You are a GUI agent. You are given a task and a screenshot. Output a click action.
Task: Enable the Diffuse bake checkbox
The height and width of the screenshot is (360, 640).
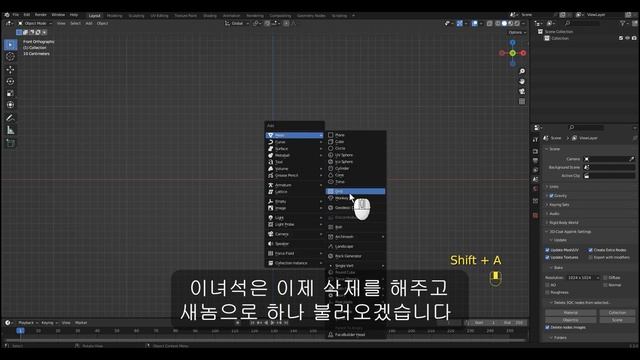coord(605,278)
